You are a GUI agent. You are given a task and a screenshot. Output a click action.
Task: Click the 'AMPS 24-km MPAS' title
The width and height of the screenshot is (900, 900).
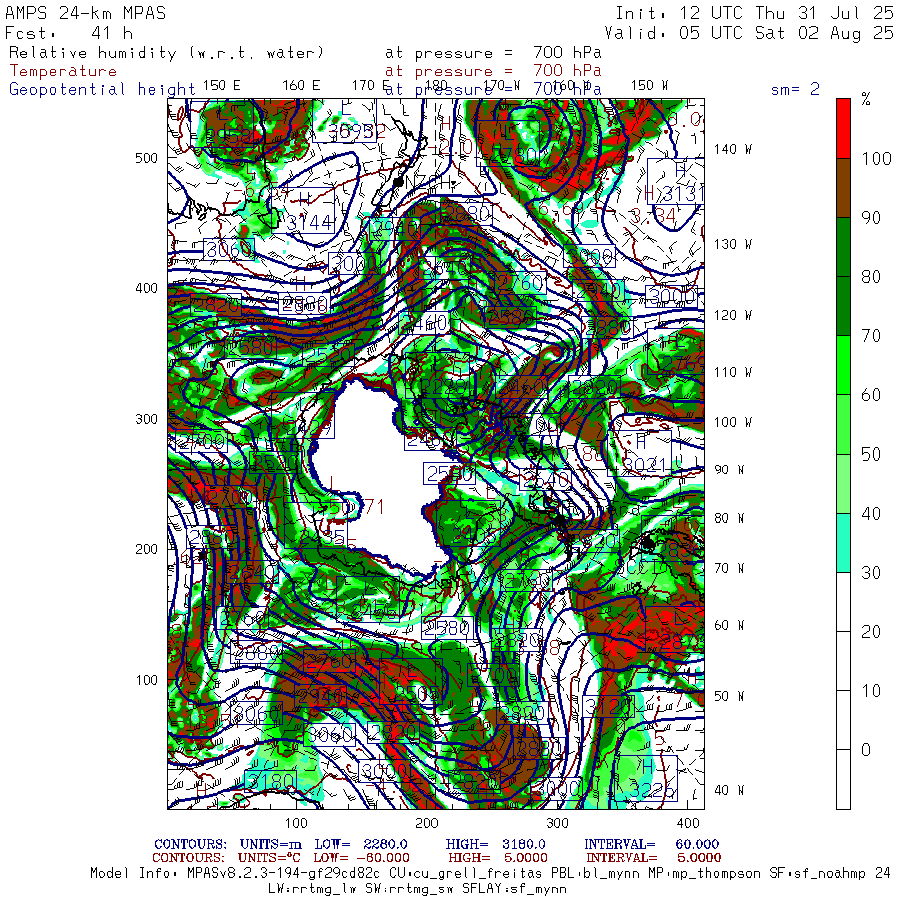click(86, 13)
